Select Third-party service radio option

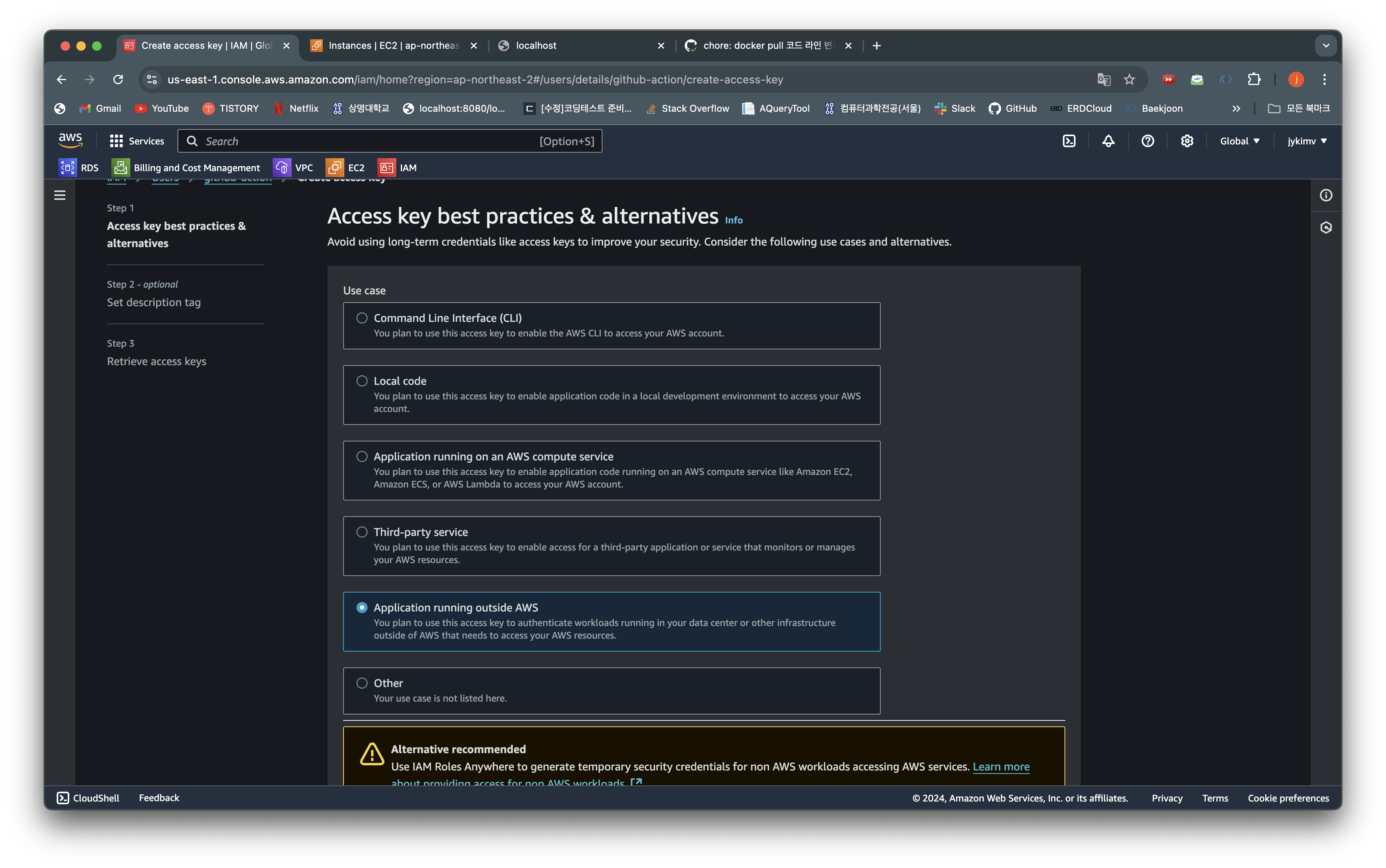pyautogui.click(x=362, y=532)
